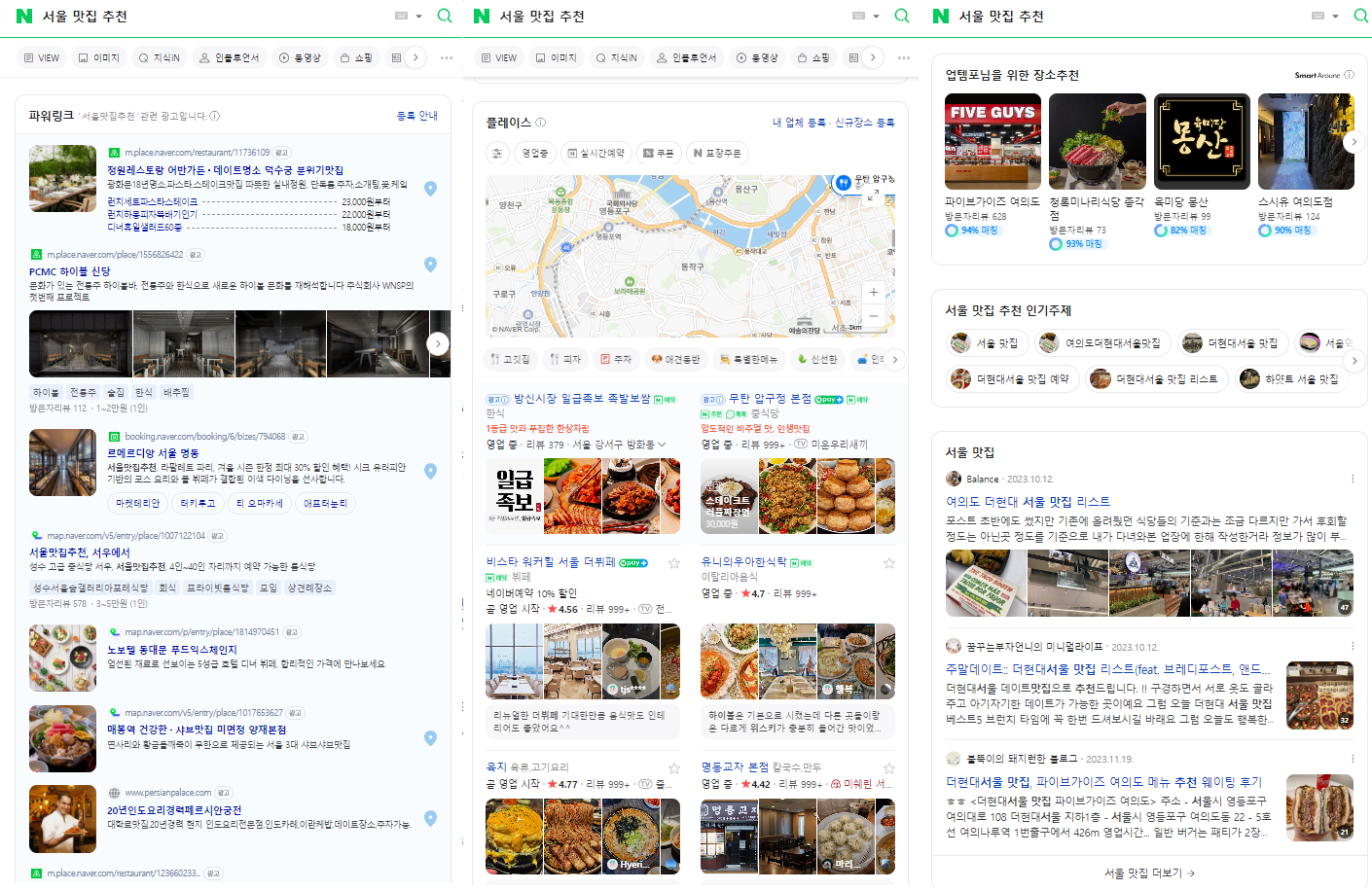
Task: Open keyboard dropdown arrow in right pane
Action: click(x=1335, y=17)
